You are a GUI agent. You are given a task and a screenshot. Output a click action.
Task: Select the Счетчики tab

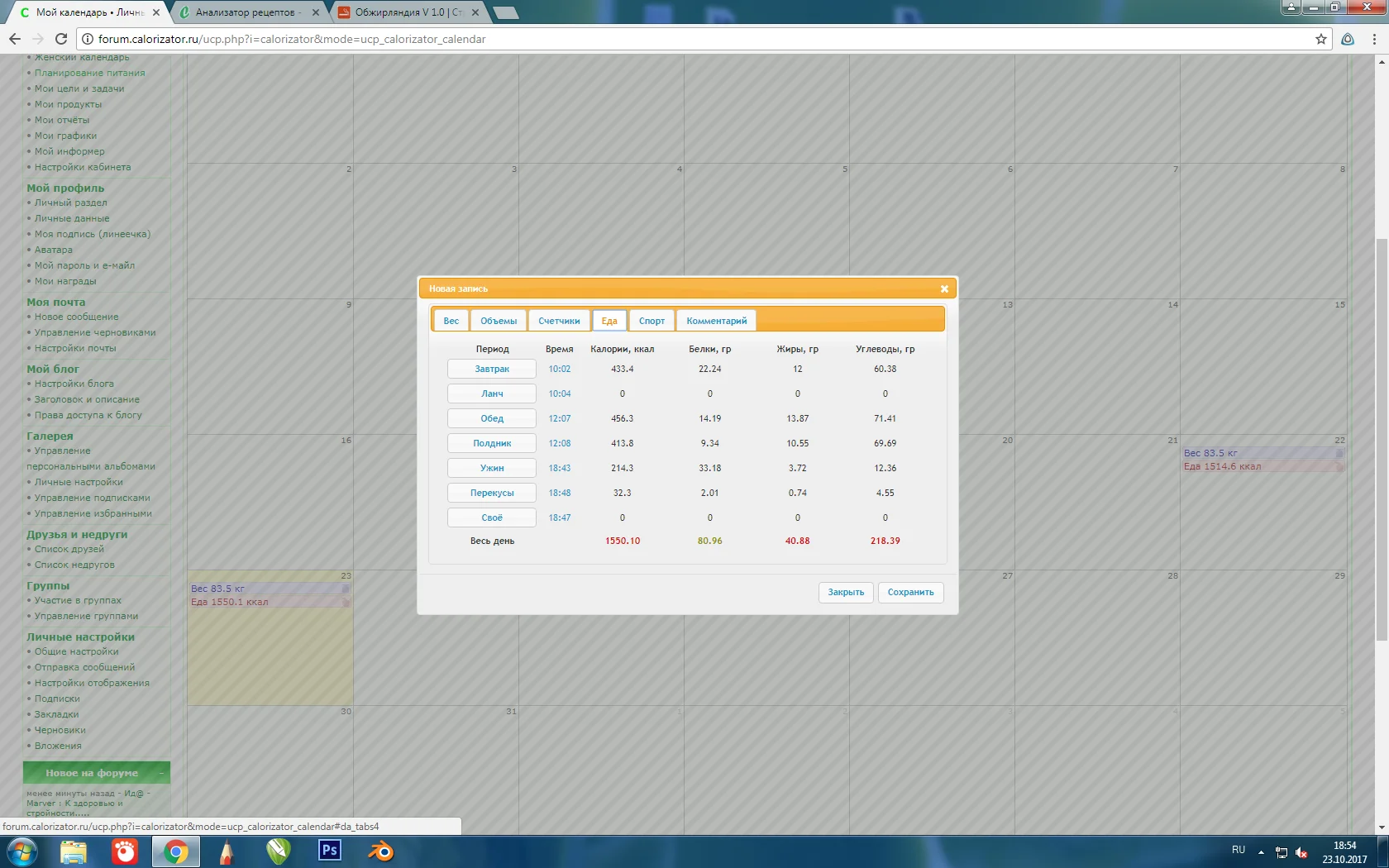click(559, 321)
